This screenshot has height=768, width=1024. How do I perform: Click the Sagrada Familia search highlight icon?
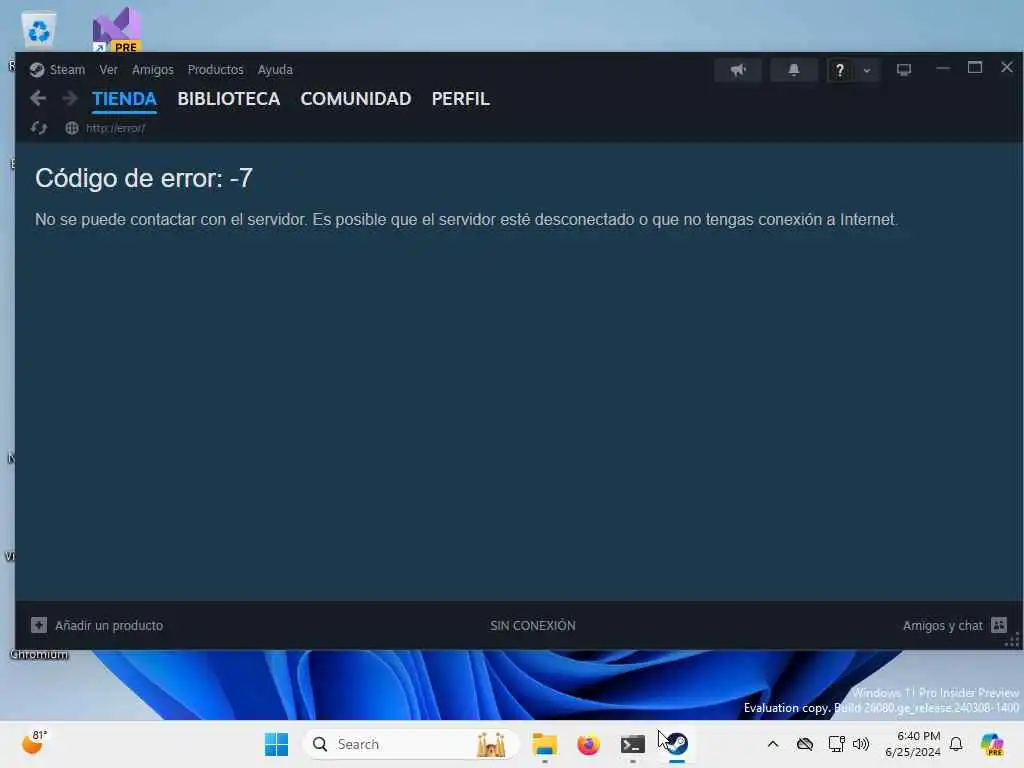tap(491, 744)
